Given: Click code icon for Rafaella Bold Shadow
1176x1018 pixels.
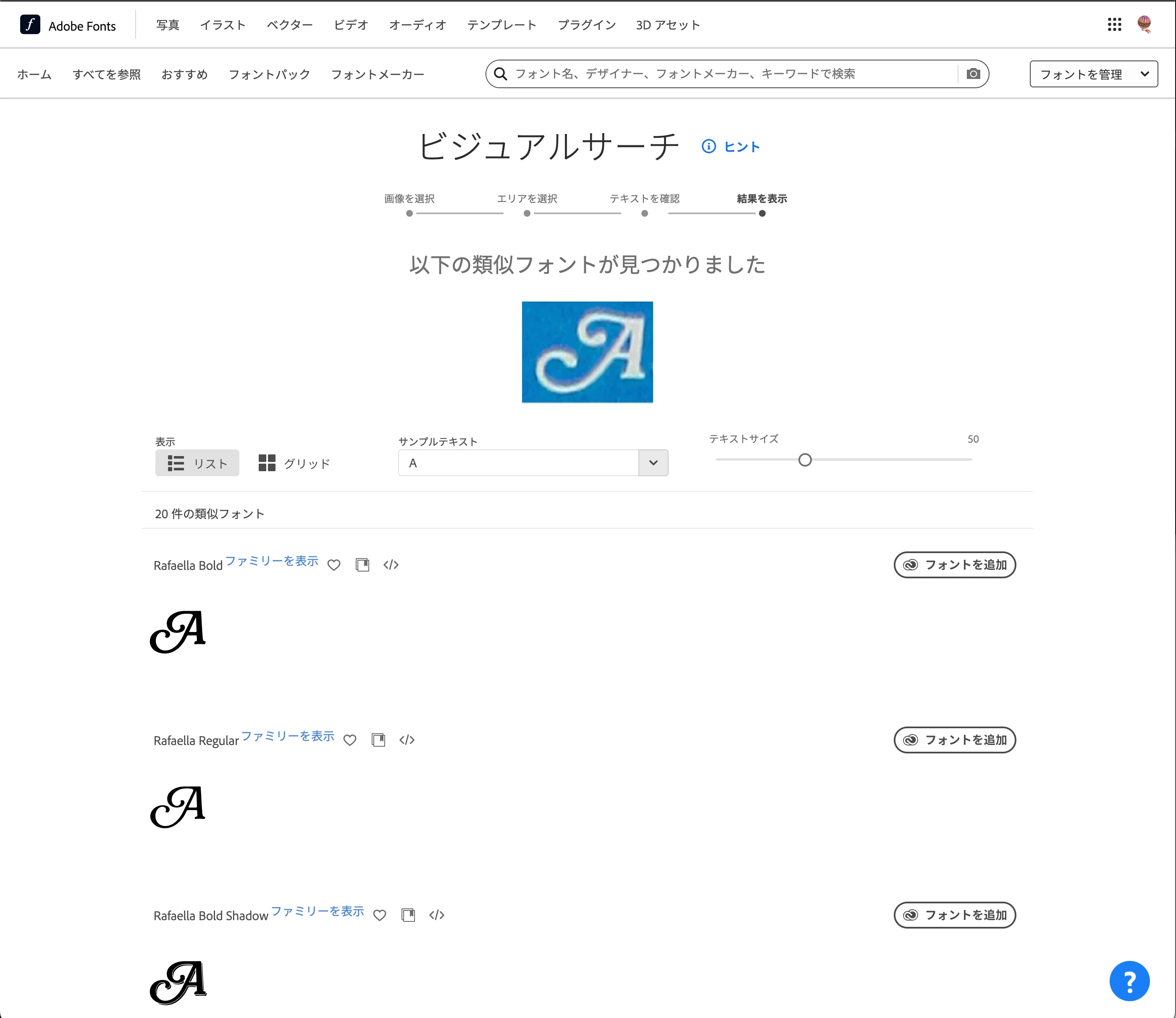Looking at the screenshot, I should click(436, 915).
